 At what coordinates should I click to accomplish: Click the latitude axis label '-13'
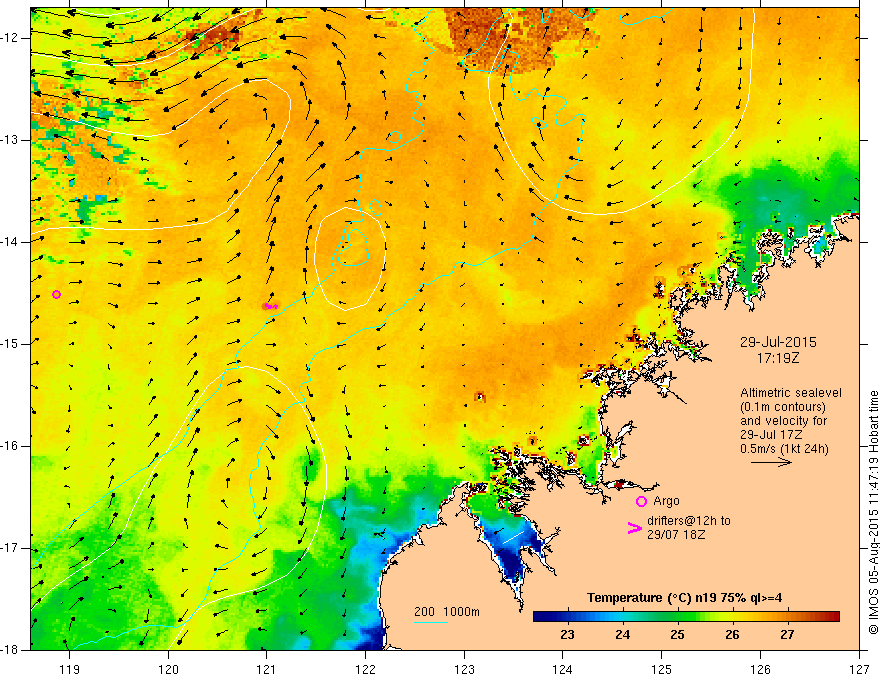(x=10, y=140)
